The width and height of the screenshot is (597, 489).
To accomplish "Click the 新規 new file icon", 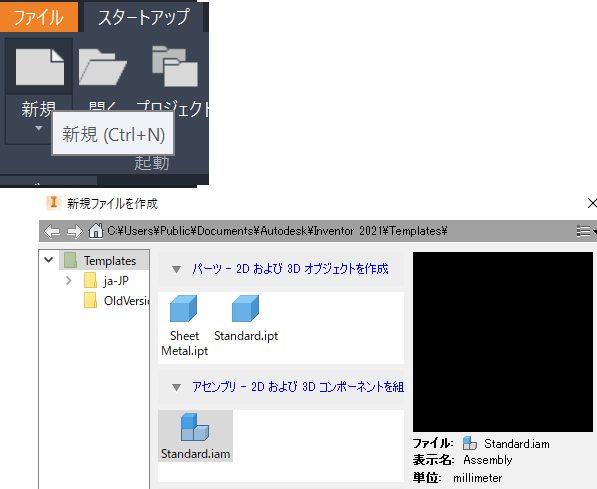I will click(x=40, y=67).
